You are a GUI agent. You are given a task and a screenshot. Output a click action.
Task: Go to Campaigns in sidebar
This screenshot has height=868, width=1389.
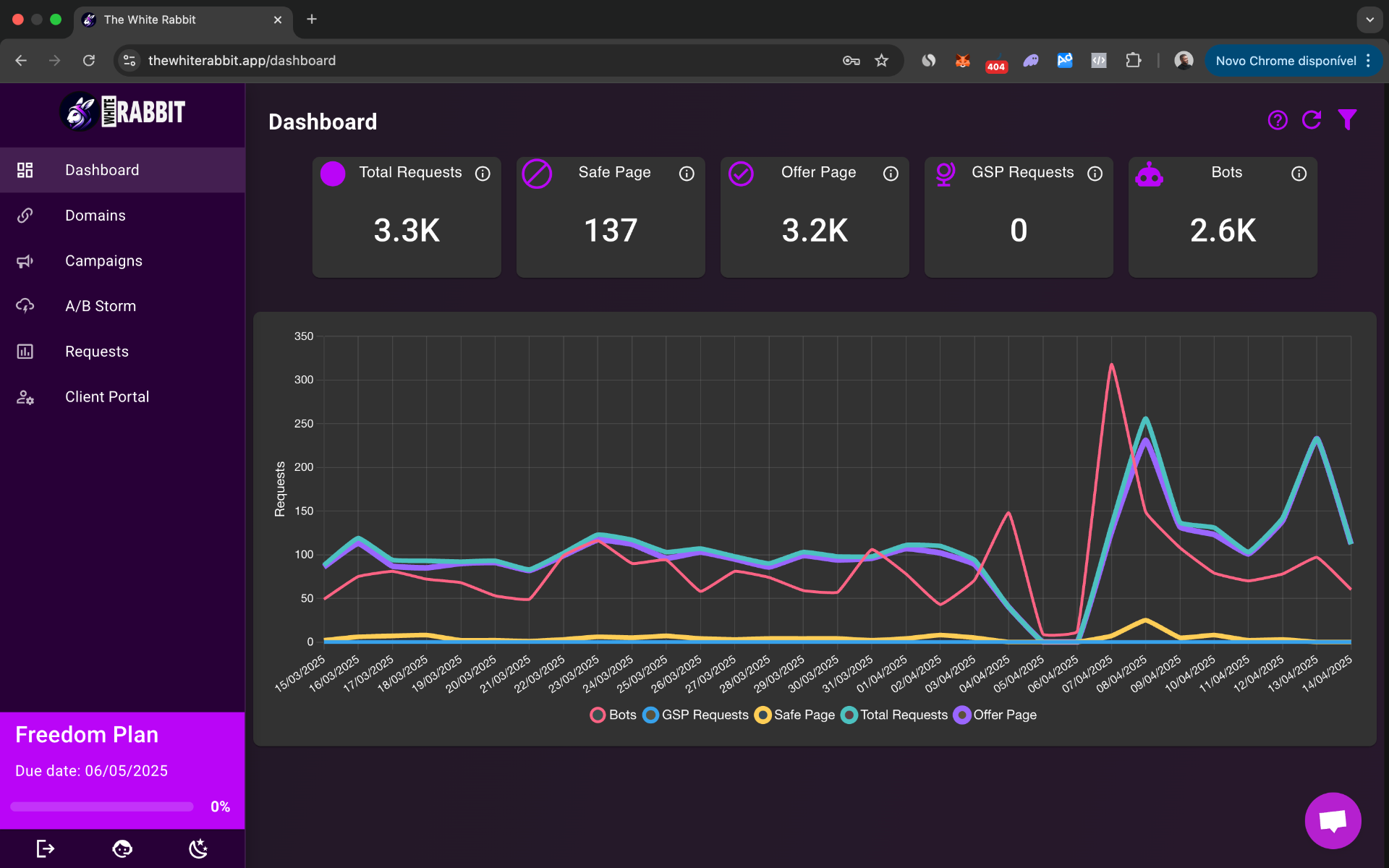click(x=103, y=261)
